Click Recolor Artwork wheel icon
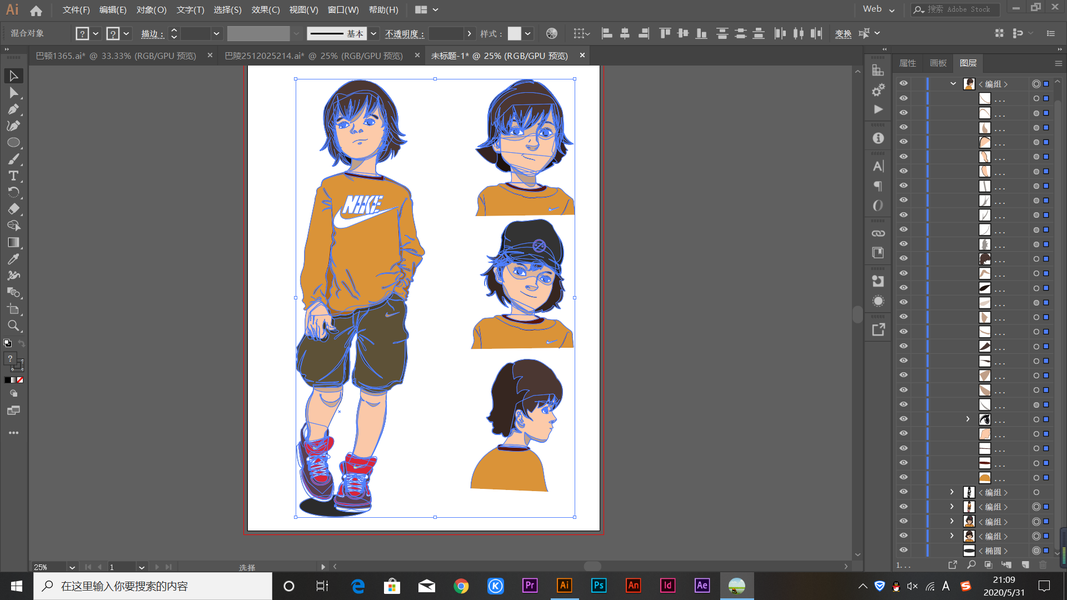1067x600 pixels. click(551, 33)
